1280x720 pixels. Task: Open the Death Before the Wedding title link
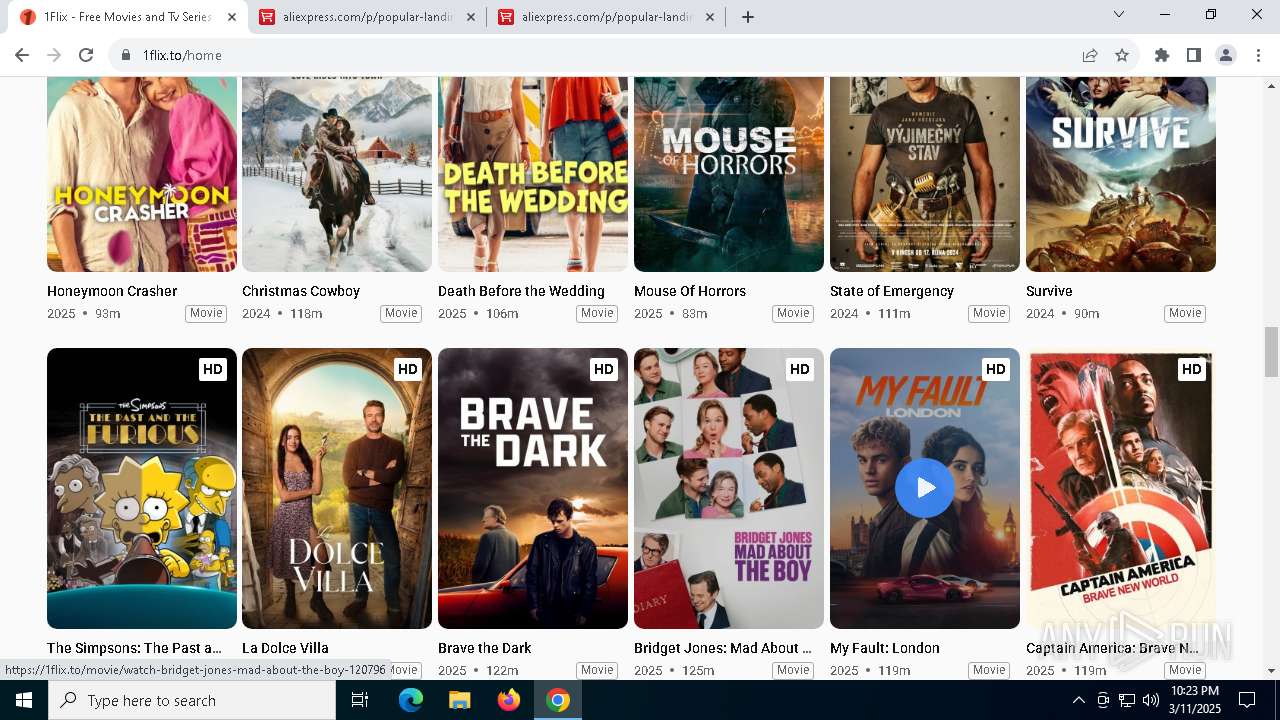pos(521,291)
